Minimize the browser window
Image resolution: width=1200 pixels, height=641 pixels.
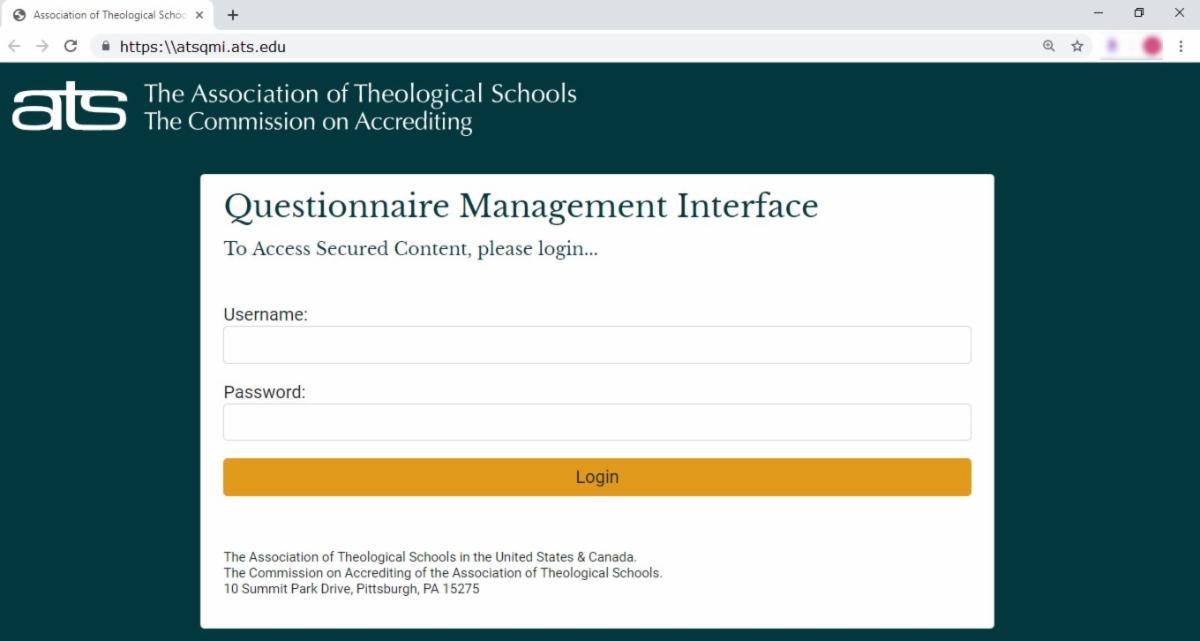[1098, 13]
